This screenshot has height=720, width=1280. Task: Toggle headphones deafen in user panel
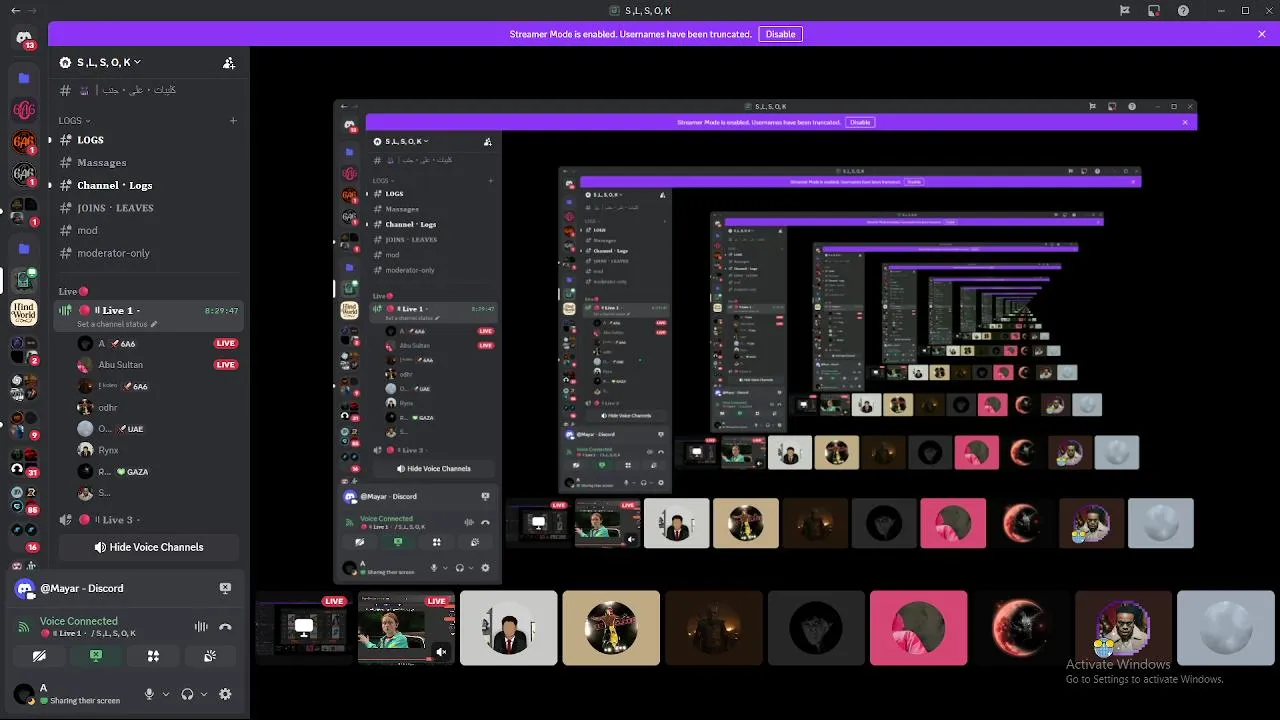(x=187, y=694)
